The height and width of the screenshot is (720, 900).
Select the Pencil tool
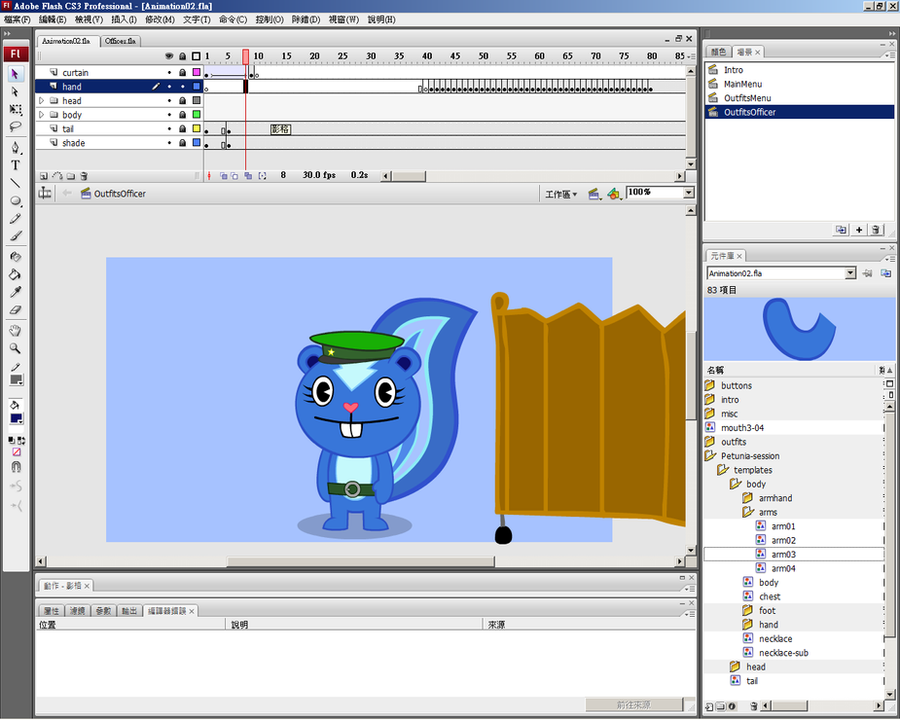point(15,218)
